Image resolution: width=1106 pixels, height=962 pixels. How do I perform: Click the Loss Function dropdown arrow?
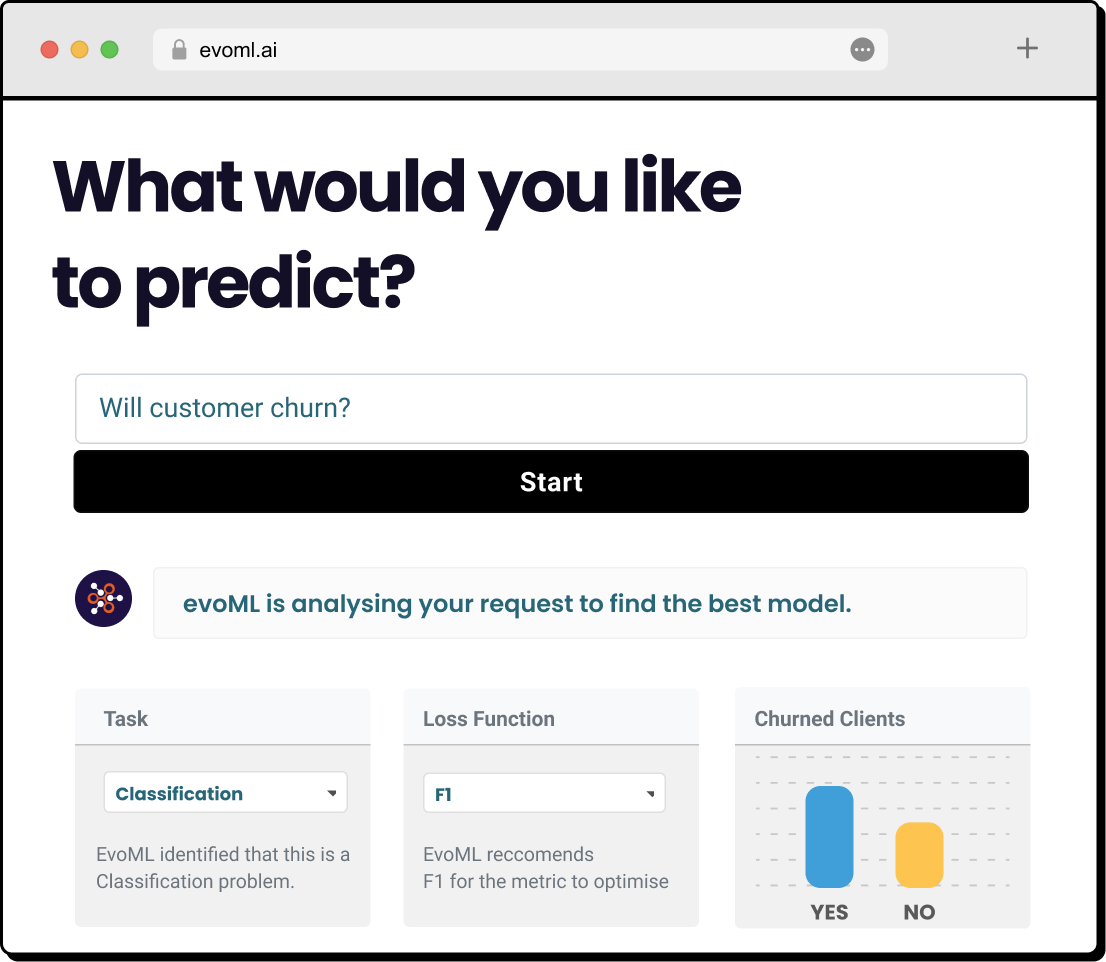[650, 794]
